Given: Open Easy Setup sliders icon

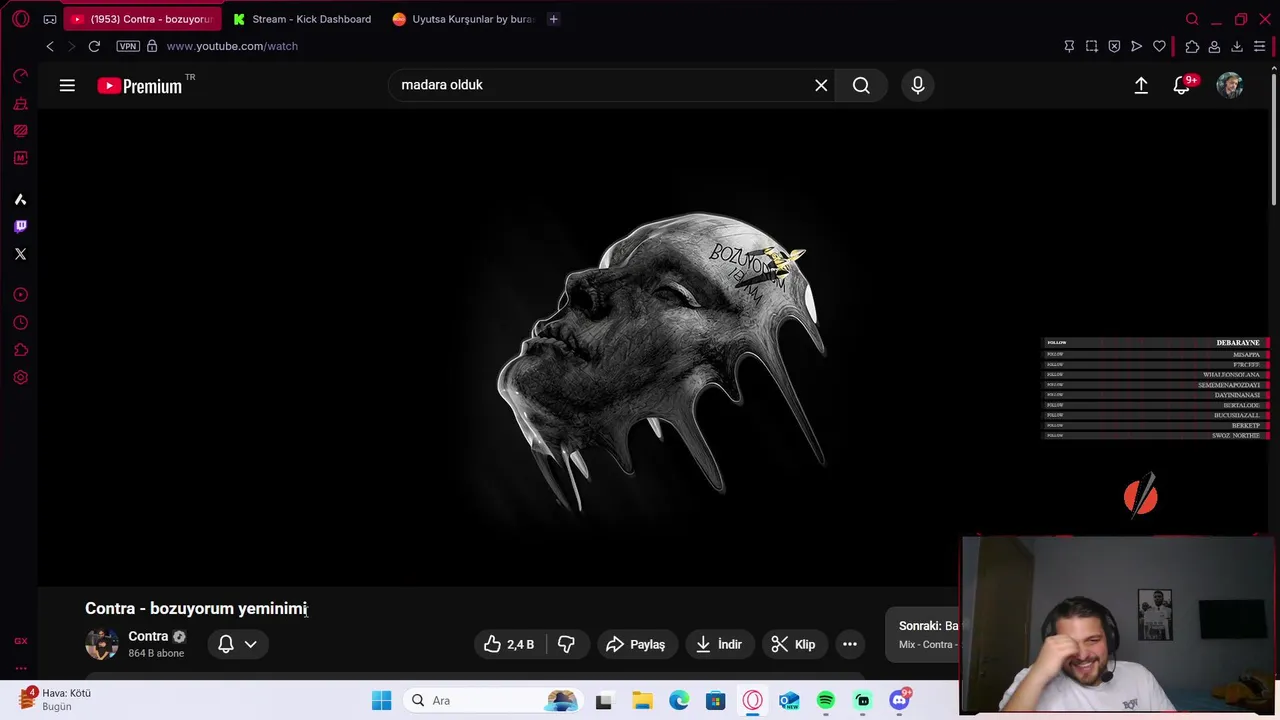Looking at the screenshot, I should [1260, 46].
